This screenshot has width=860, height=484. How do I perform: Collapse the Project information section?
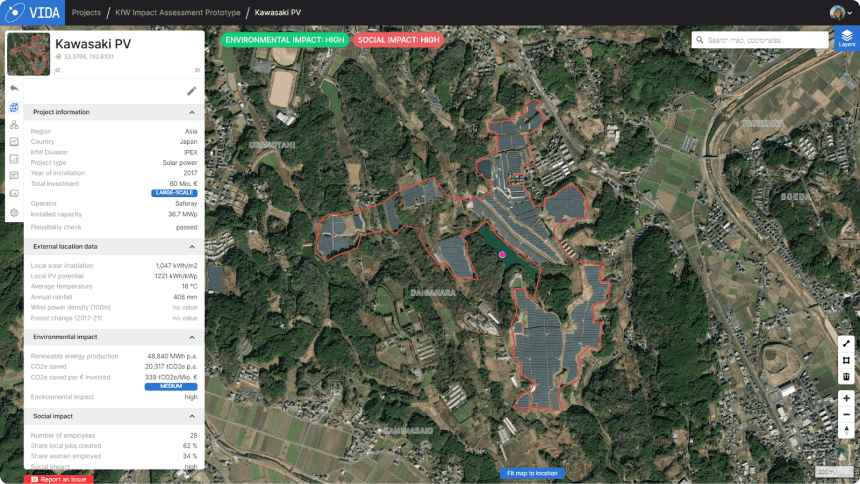(191, 112)
